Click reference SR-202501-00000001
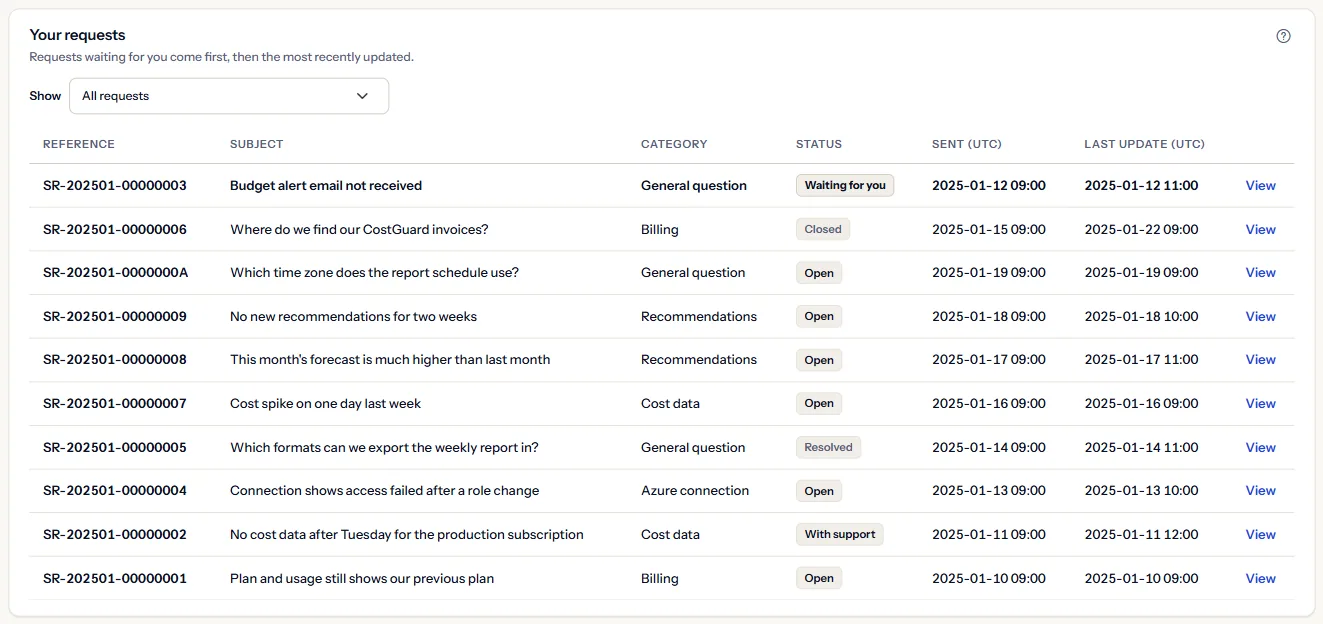This screenshot has width=1323, height=624. click(x=115, y=578)
